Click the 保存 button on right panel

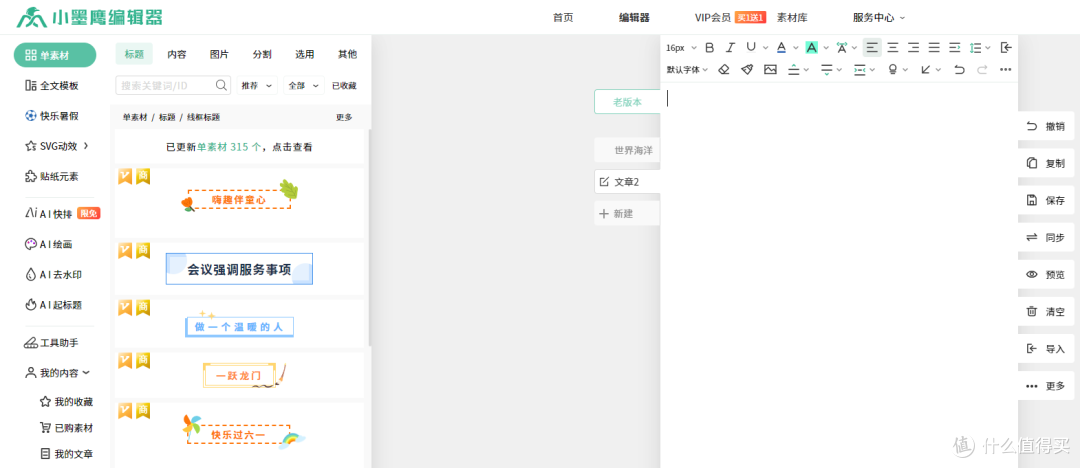1046,201
